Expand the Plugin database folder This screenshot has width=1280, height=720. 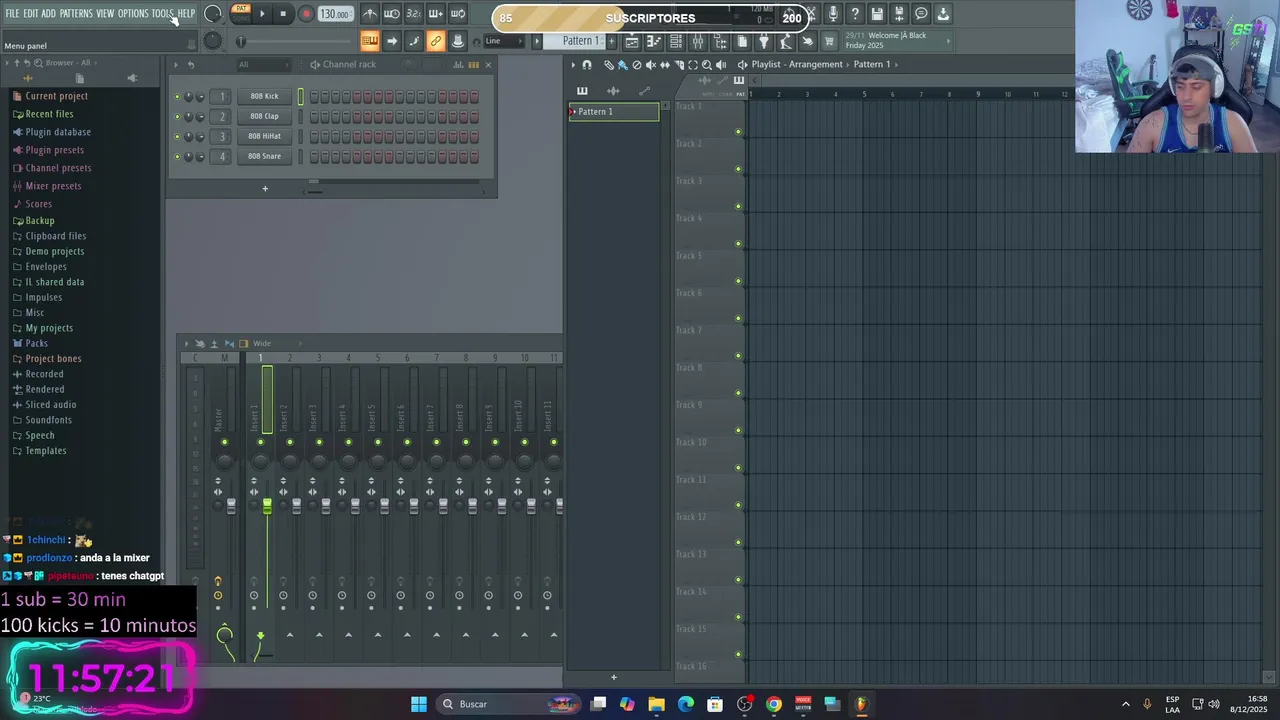(x=58, y=132)
